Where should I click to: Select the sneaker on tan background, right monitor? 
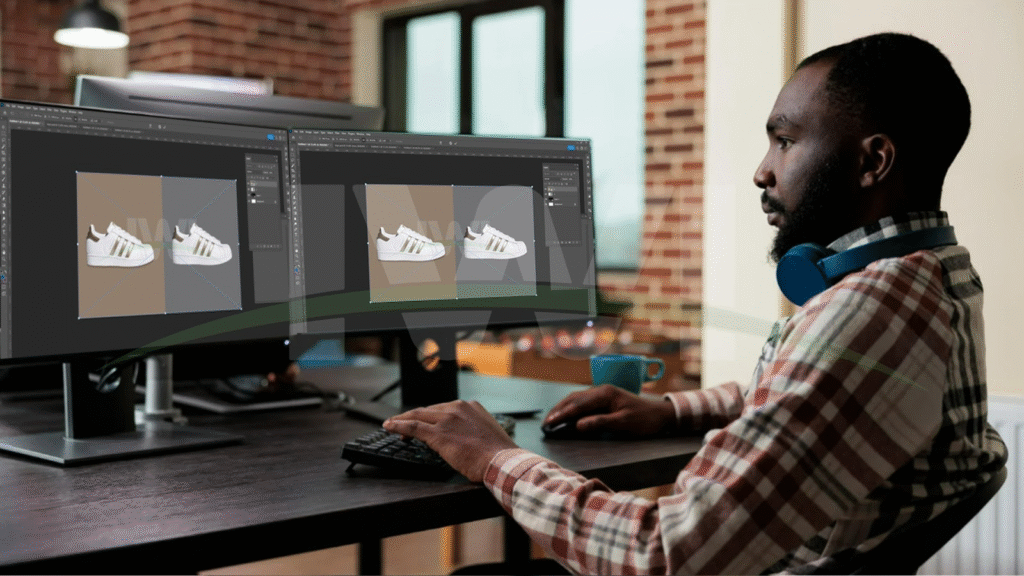[x=410, y=243]
